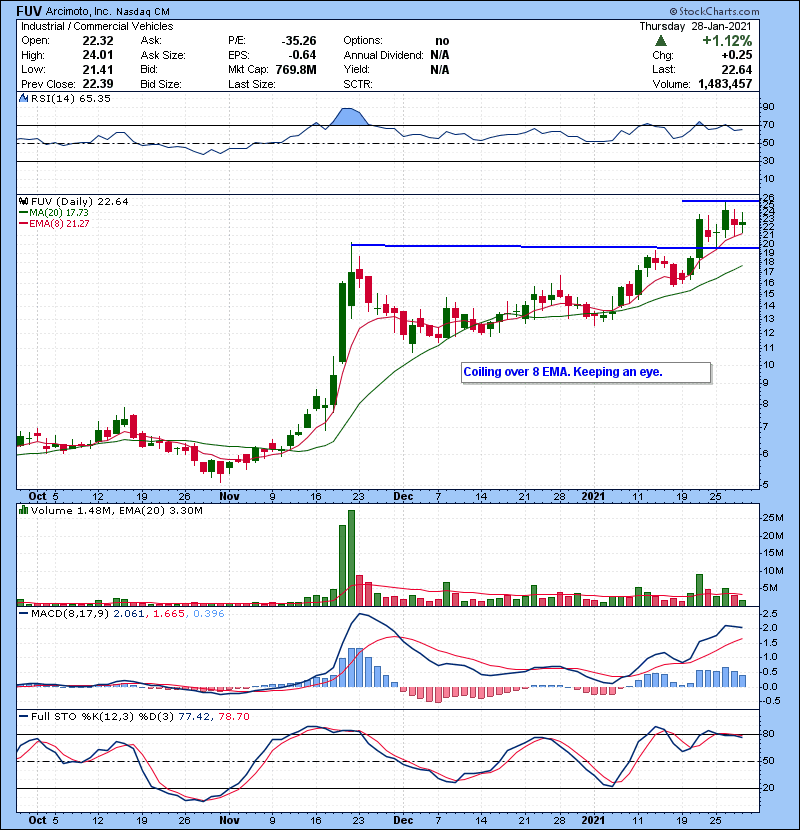
Task: Click the Last Size label
Action: point(251,84)
